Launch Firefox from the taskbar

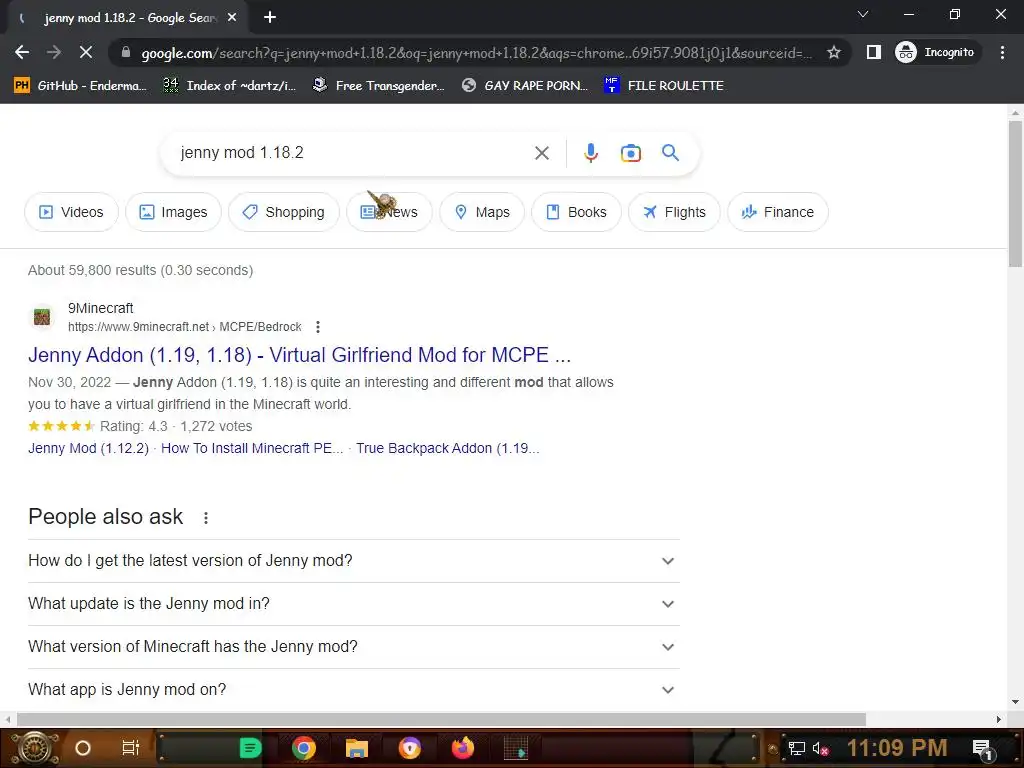click(x=463, y=748)
